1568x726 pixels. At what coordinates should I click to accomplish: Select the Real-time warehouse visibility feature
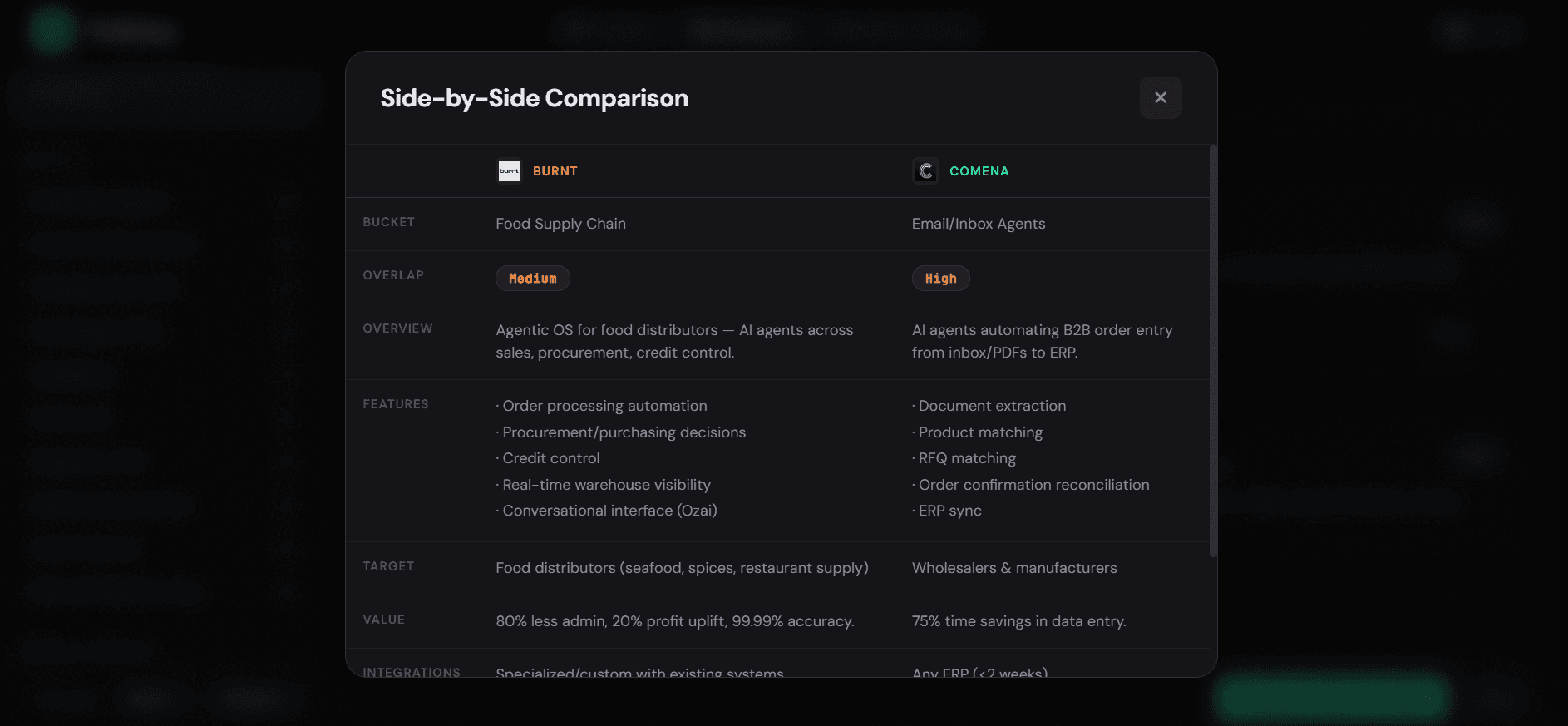[x=604, y=485]
